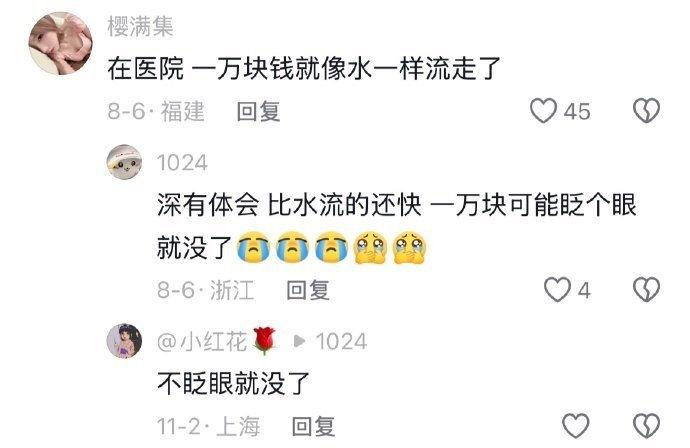Select comment text 在医院 一万块钱就像水一样流走了
690x448 pixels.
pyautogui.click(x=304, y=69)
